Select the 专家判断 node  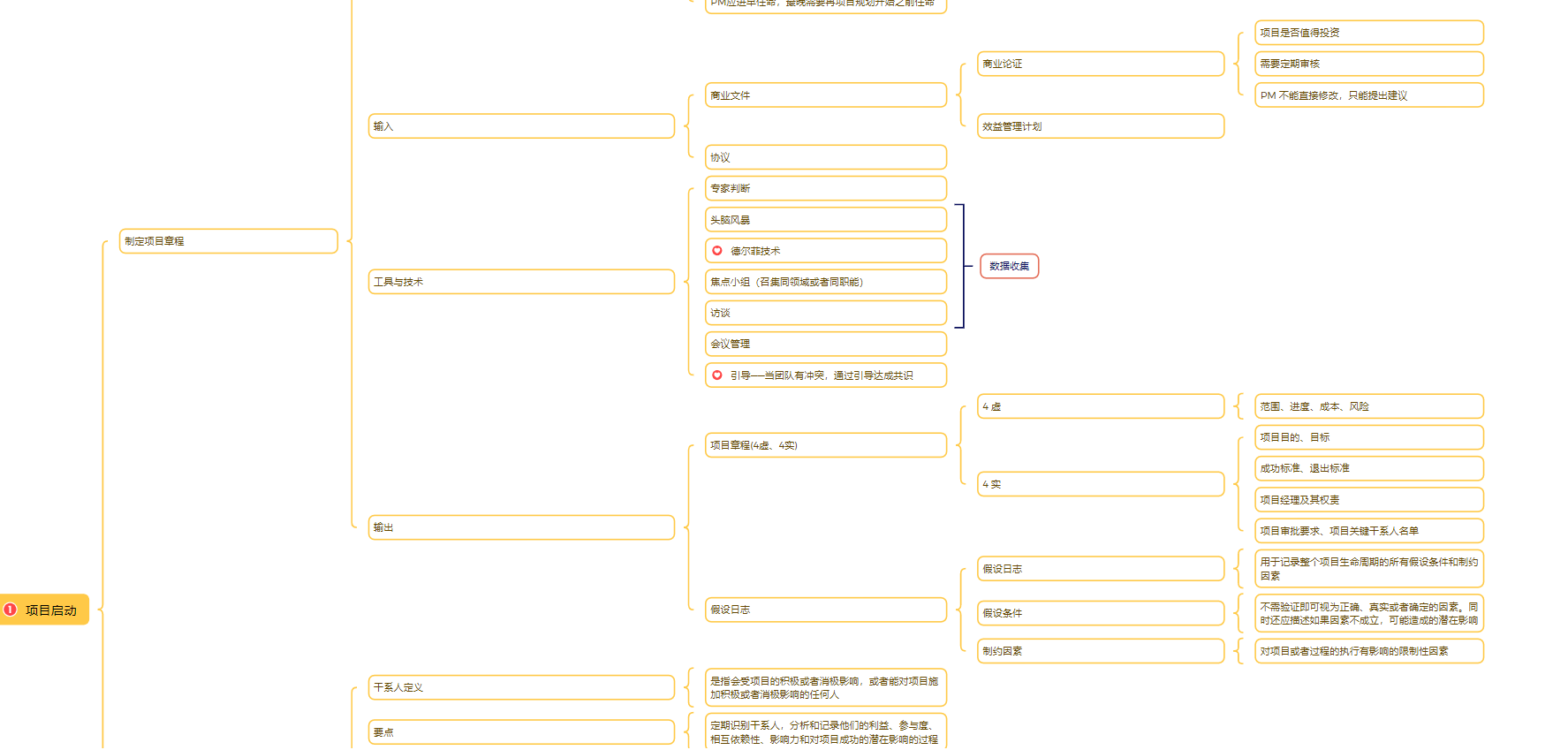tap(825, 188)
